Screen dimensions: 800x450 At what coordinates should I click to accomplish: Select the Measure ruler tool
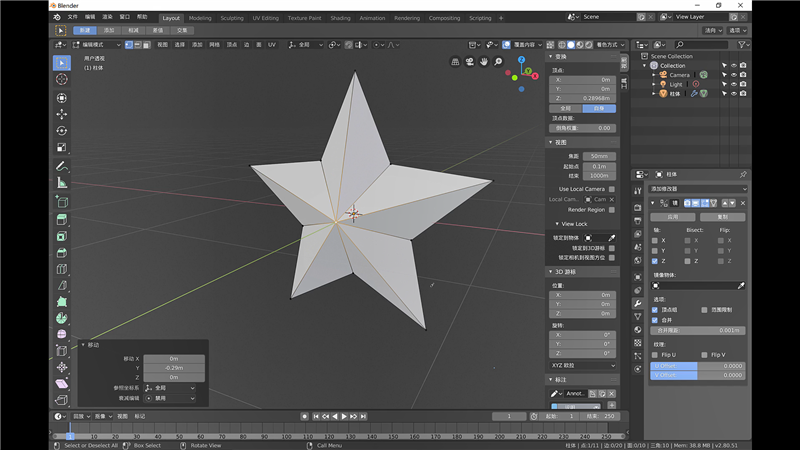tap(62, 183)
